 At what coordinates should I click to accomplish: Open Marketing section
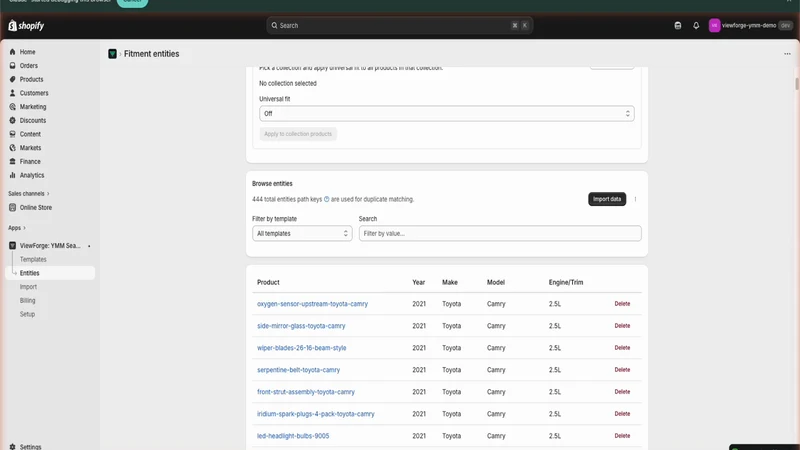click(33, 107)
